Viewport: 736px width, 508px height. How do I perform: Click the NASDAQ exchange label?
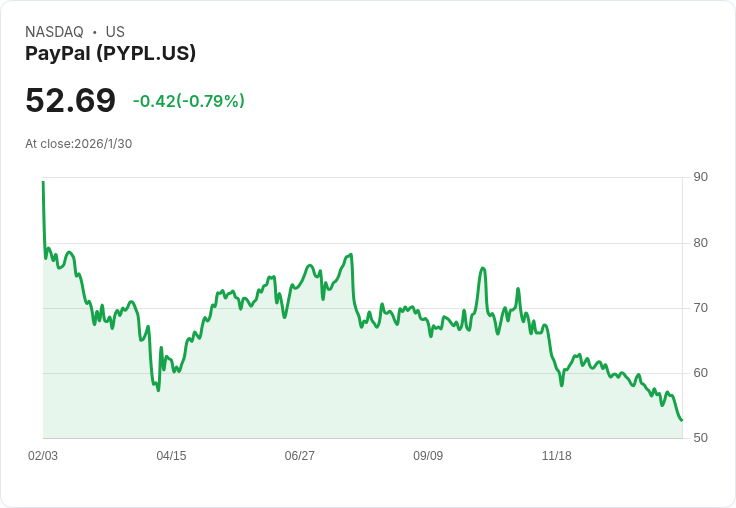pos(54,32)
